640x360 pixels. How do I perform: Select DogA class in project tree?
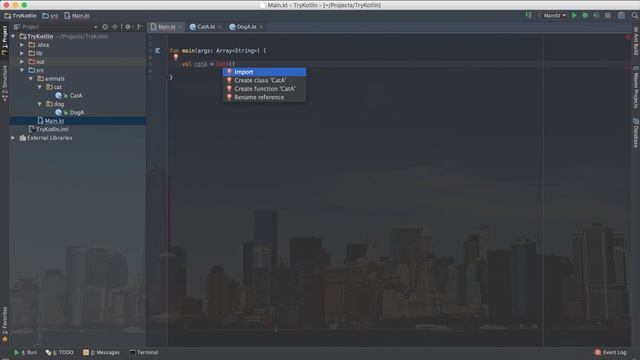(77, 112)
